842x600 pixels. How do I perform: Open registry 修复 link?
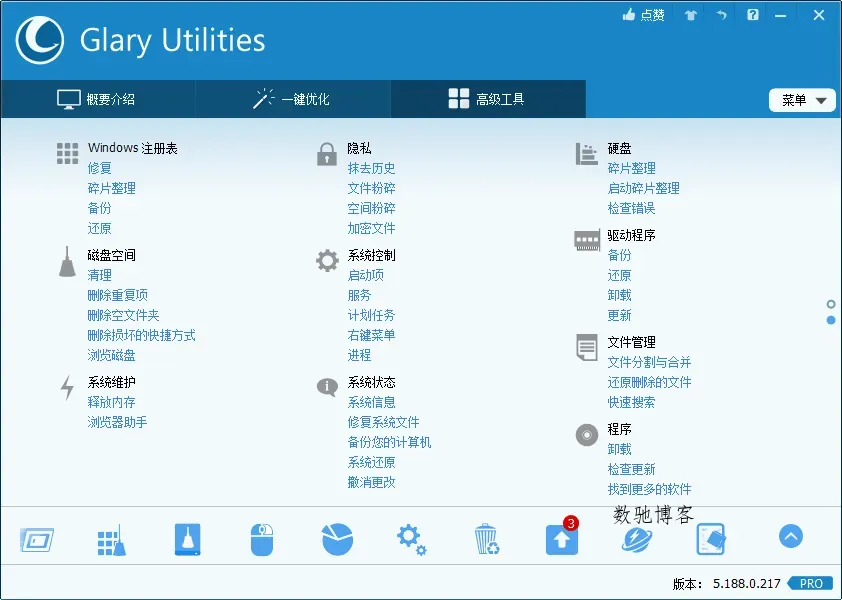click(x=99, y=168)
